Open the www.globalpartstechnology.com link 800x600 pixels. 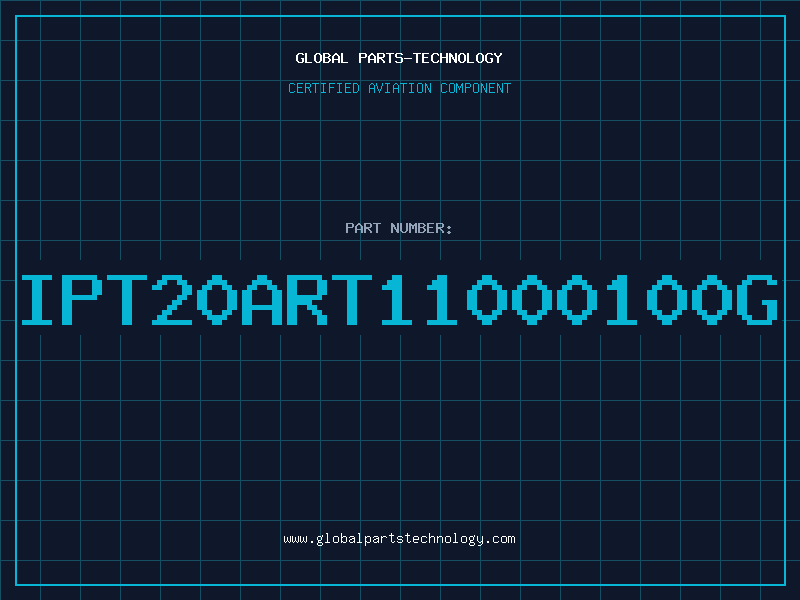[x=399, y=539]
